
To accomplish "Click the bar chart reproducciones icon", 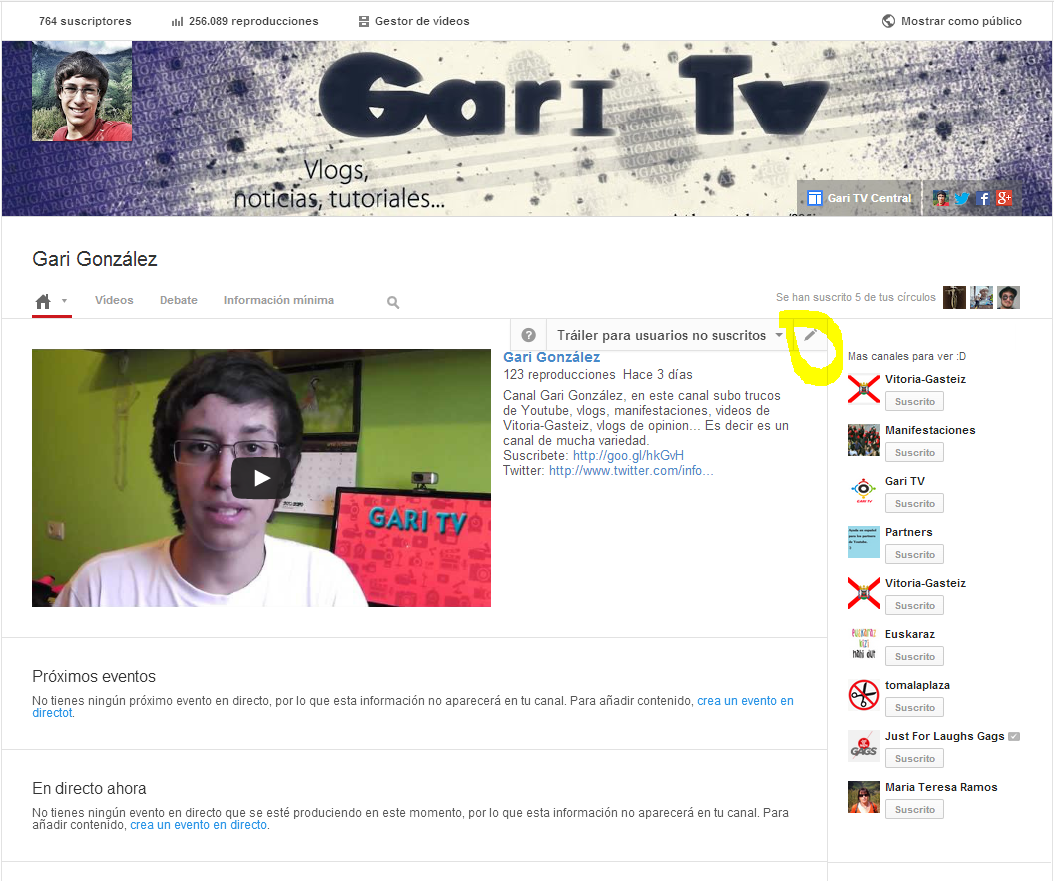I will point(177,22).
